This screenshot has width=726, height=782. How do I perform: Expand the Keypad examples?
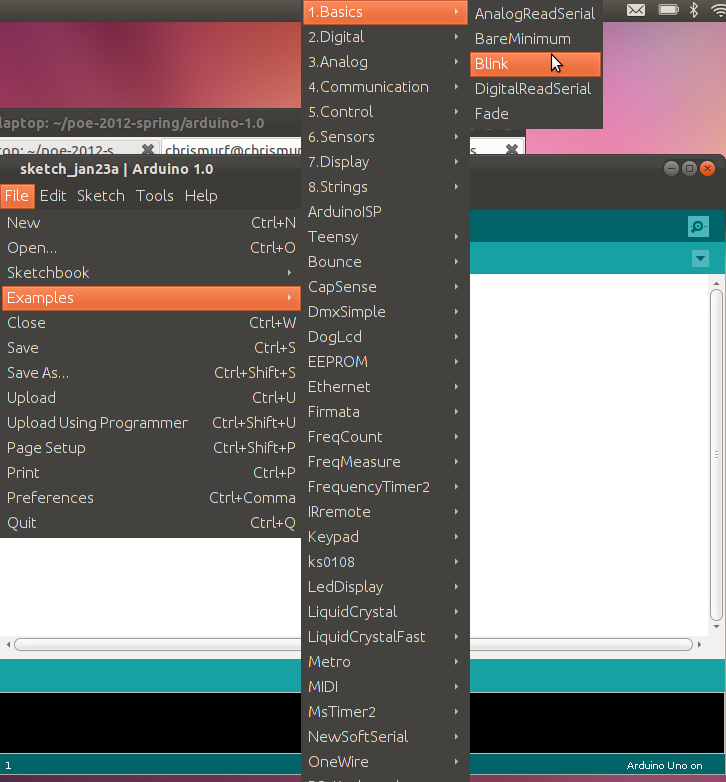click(x=385, y=537)
